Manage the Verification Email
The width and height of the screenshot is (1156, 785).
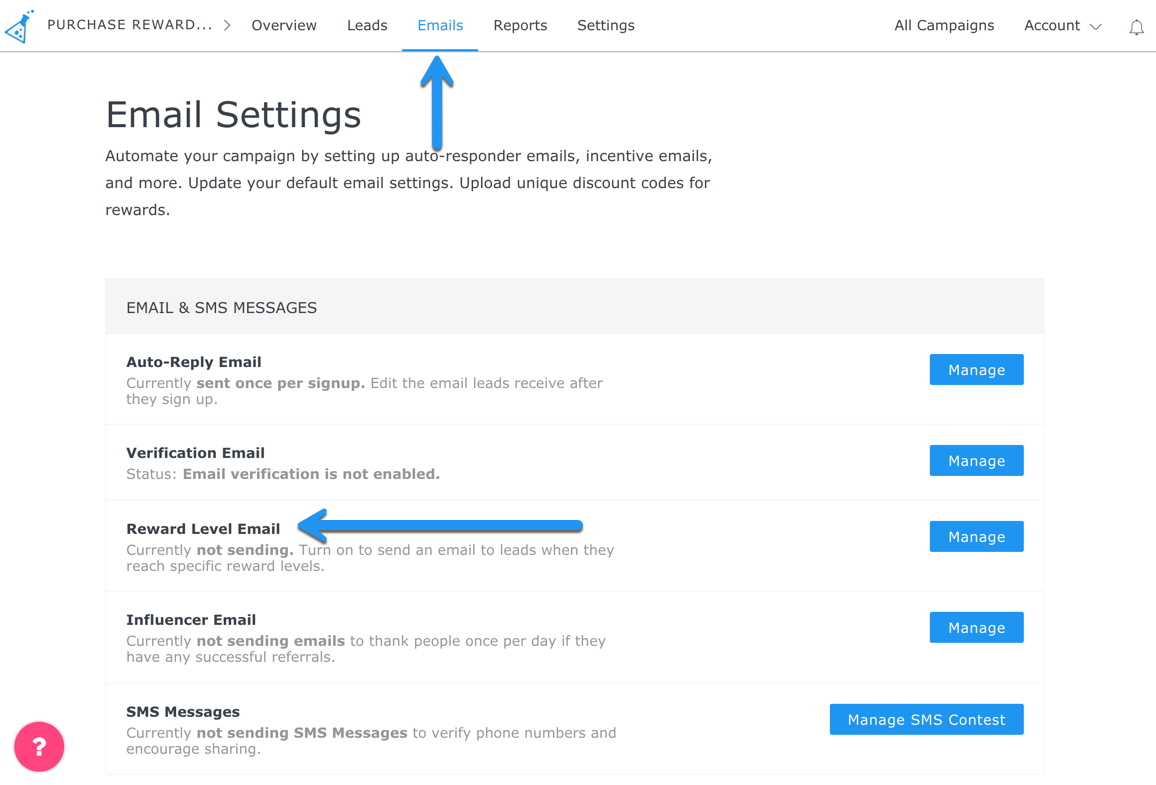point(976,461)
